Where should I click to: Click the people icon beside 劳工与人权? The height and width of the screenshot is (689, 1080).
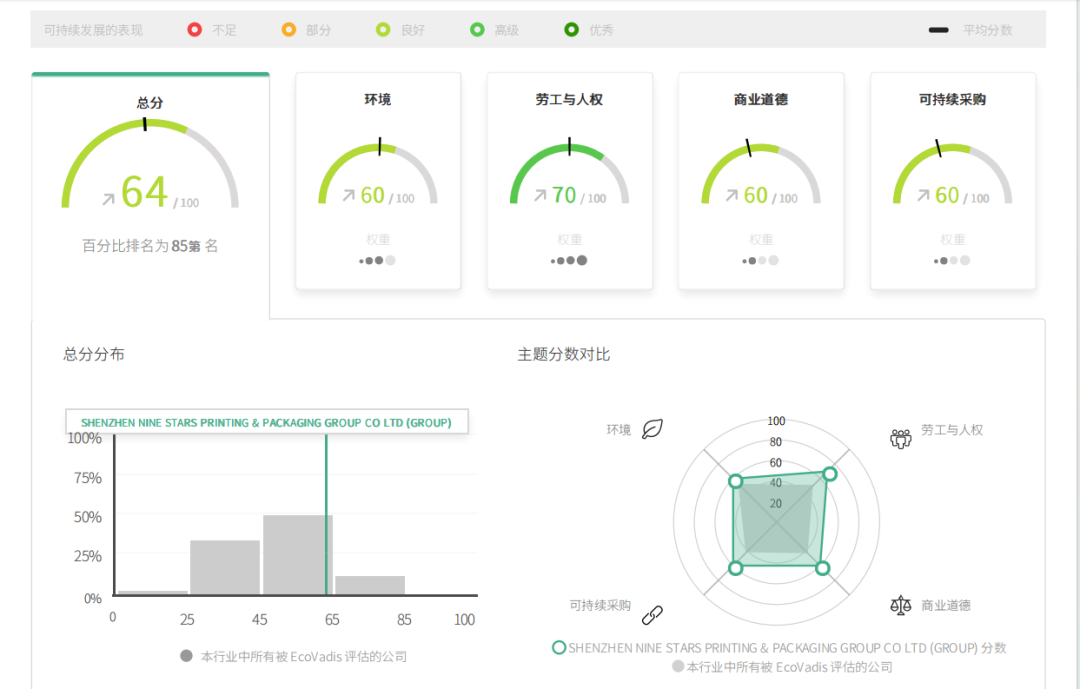900,438
